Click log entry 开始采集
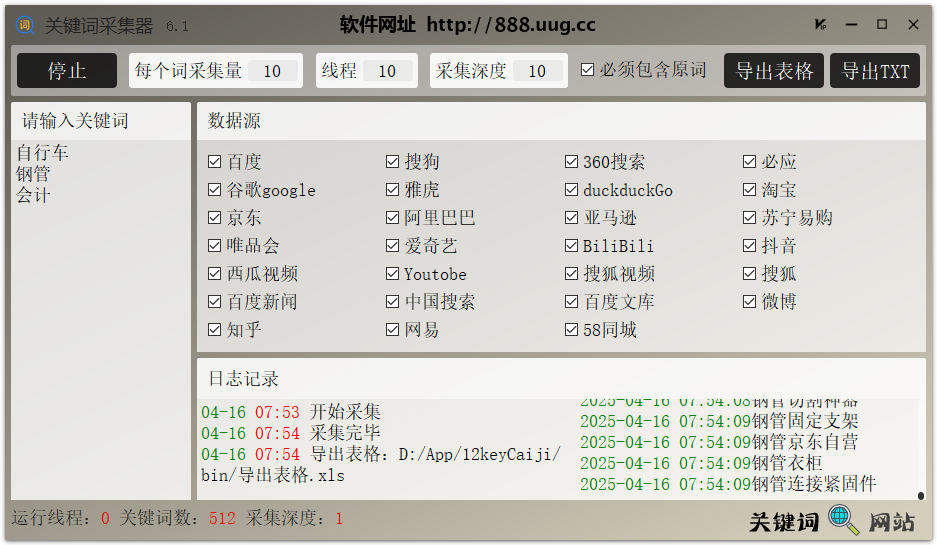Screen dimensions: 937x545 (291, 412)
